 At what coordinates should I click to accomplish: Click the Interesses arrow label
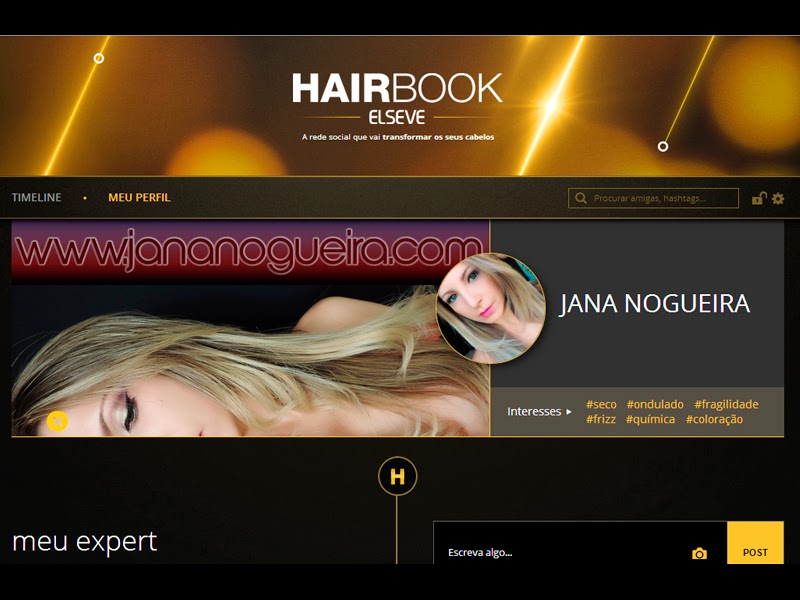pyautogui.click(x=539, y=411)
